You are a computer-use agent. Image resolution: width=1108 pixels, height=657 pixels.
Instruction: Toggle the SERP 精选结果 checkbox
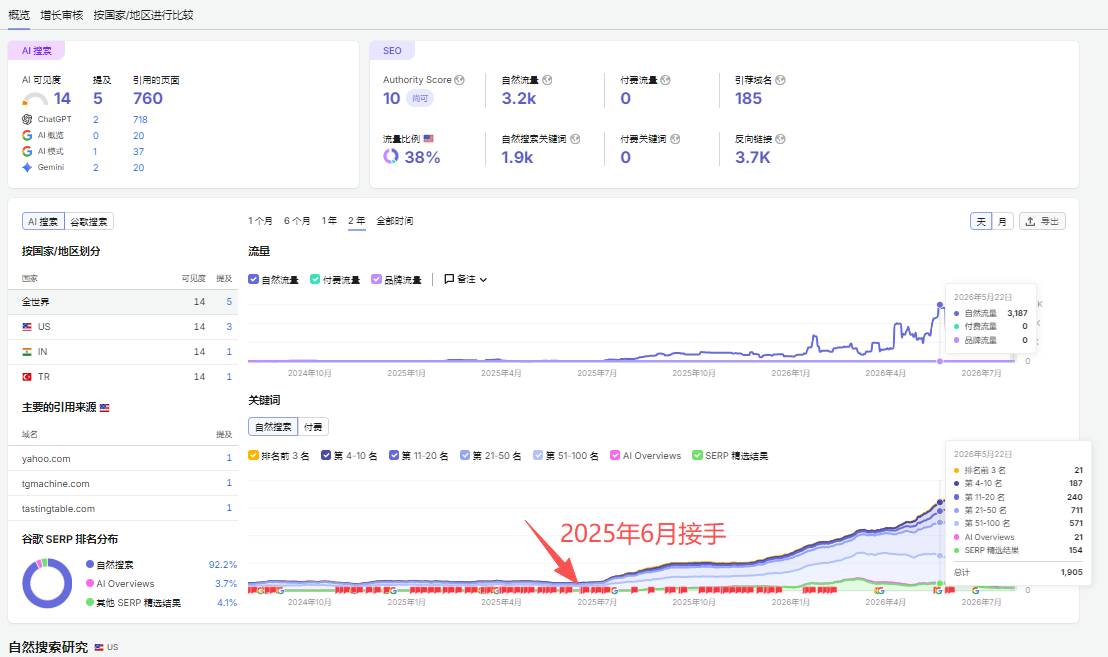coord(697,456)
